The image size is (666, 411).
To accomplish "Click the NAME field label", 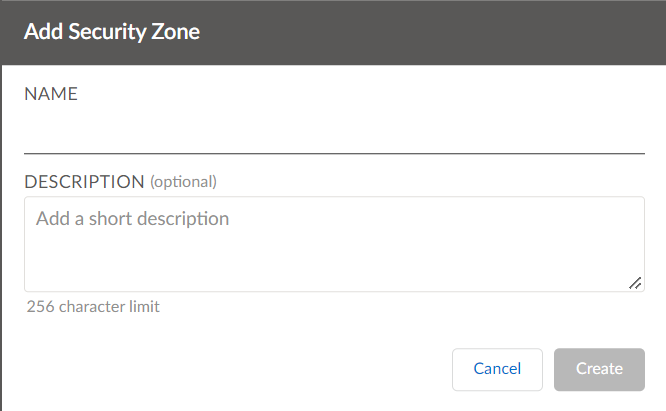I will (51, 95).
